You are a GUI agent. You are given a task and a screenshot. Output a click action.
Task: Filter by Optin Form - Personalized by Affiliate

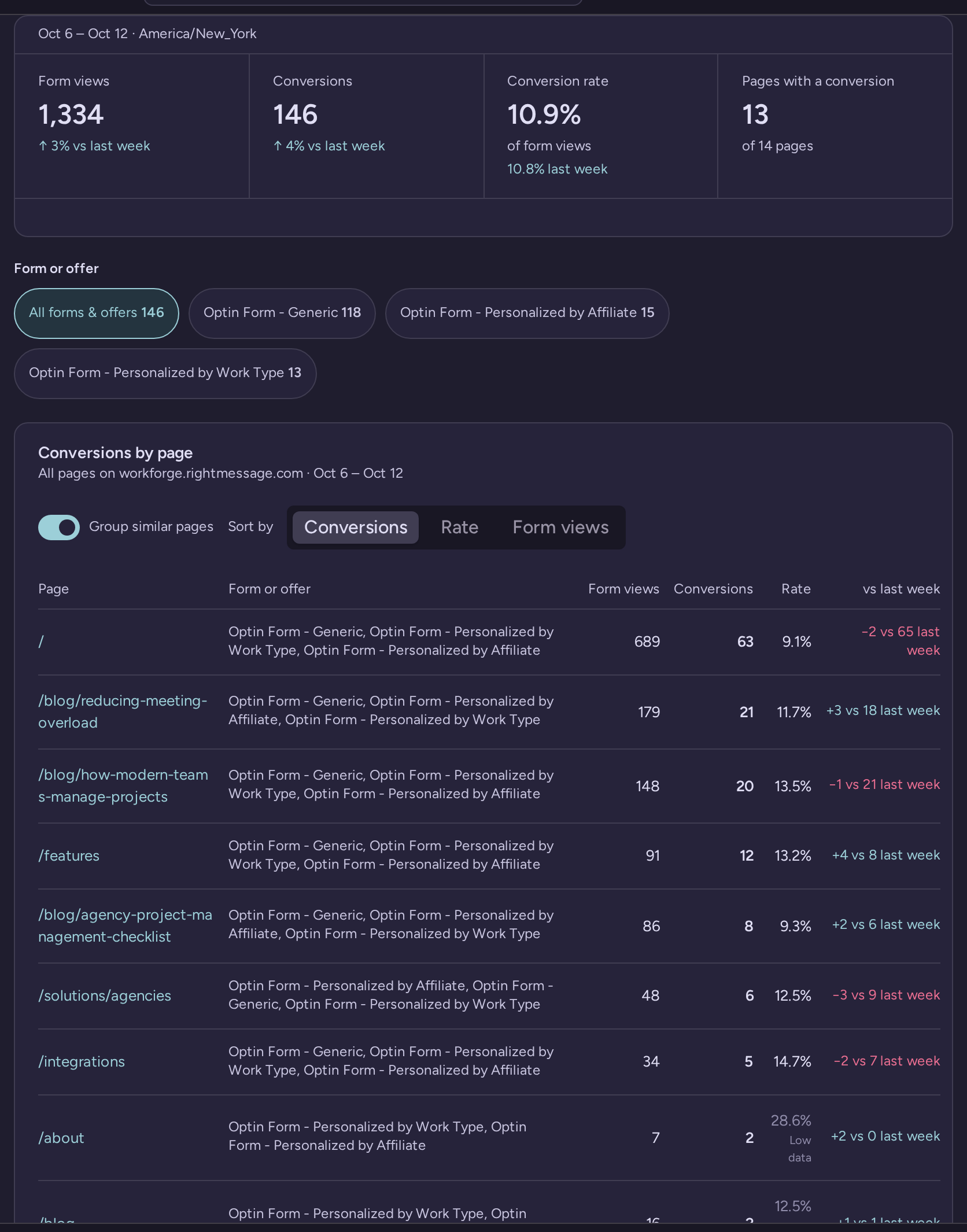coord(527,313)
